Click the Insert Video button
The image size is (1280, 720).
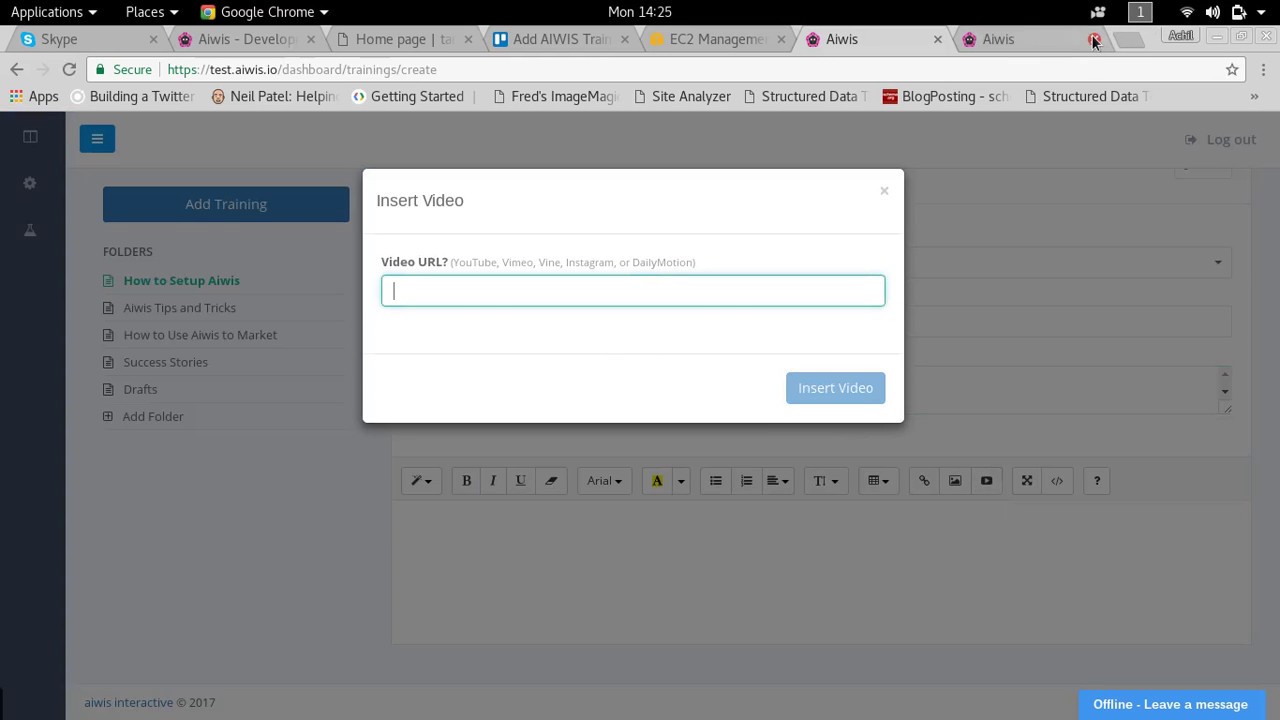point(835,388)
